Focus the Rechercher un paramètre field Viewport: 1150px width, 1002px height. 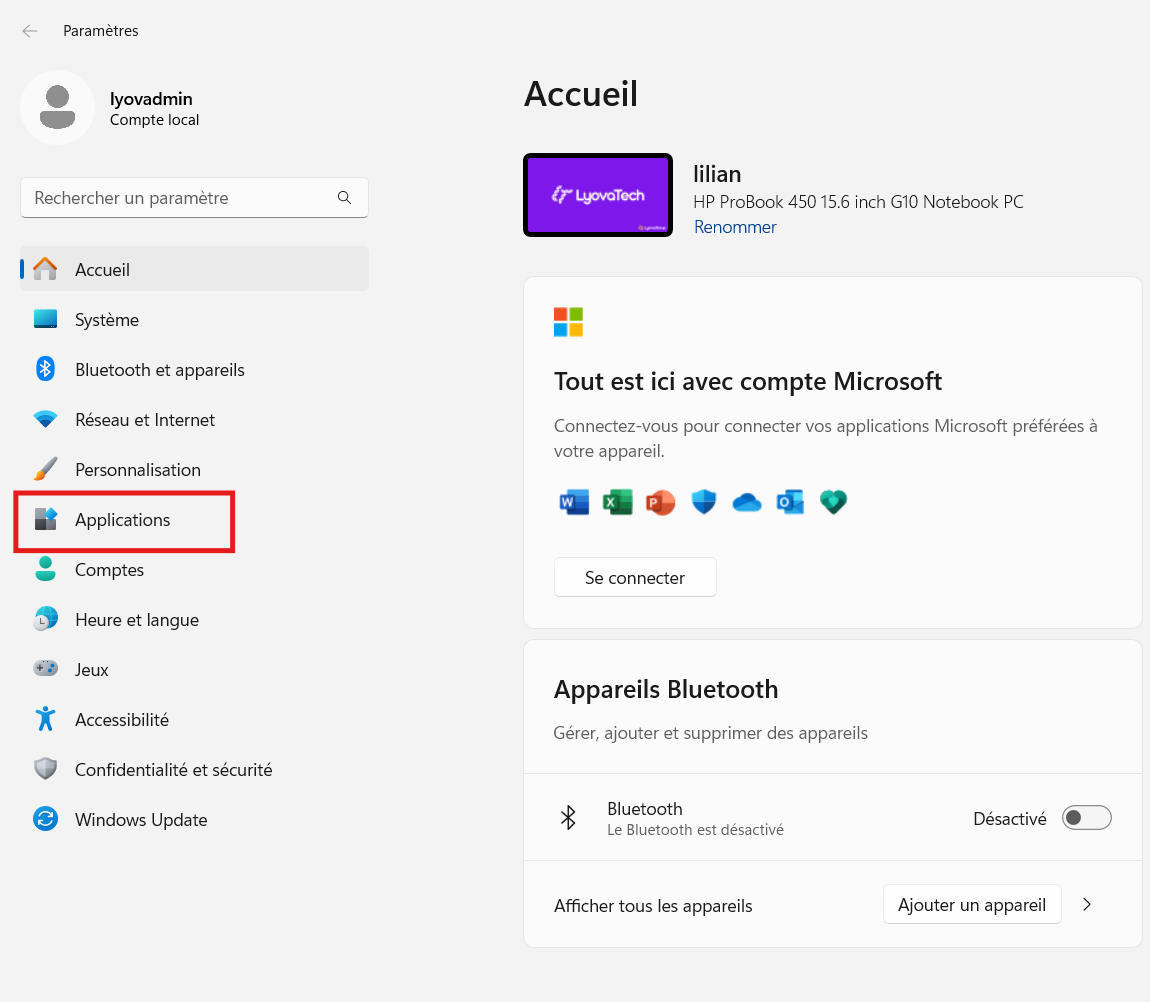click(180, 198)
